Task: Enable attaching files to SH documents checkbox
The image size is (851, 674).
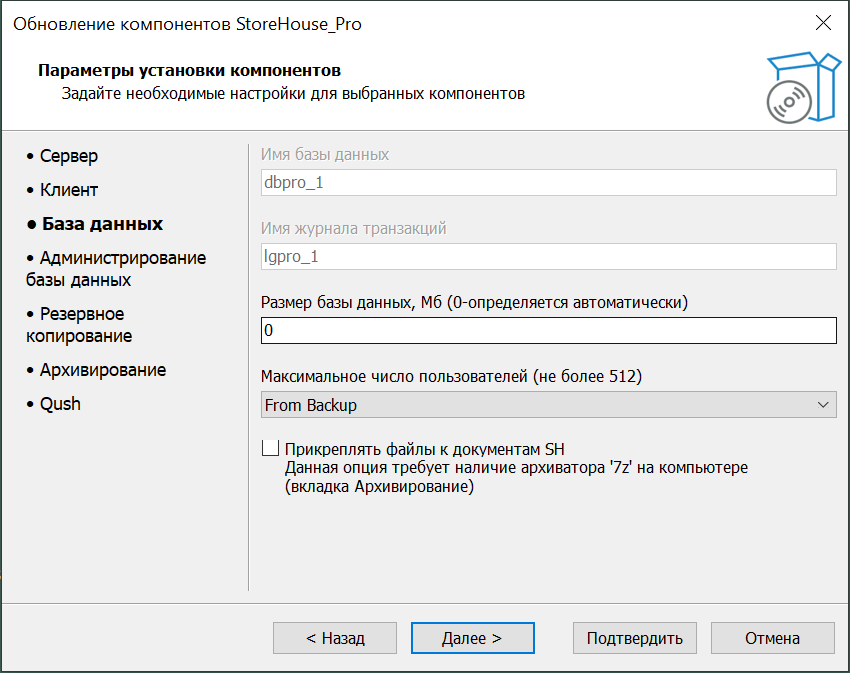Action: (269, 448)
